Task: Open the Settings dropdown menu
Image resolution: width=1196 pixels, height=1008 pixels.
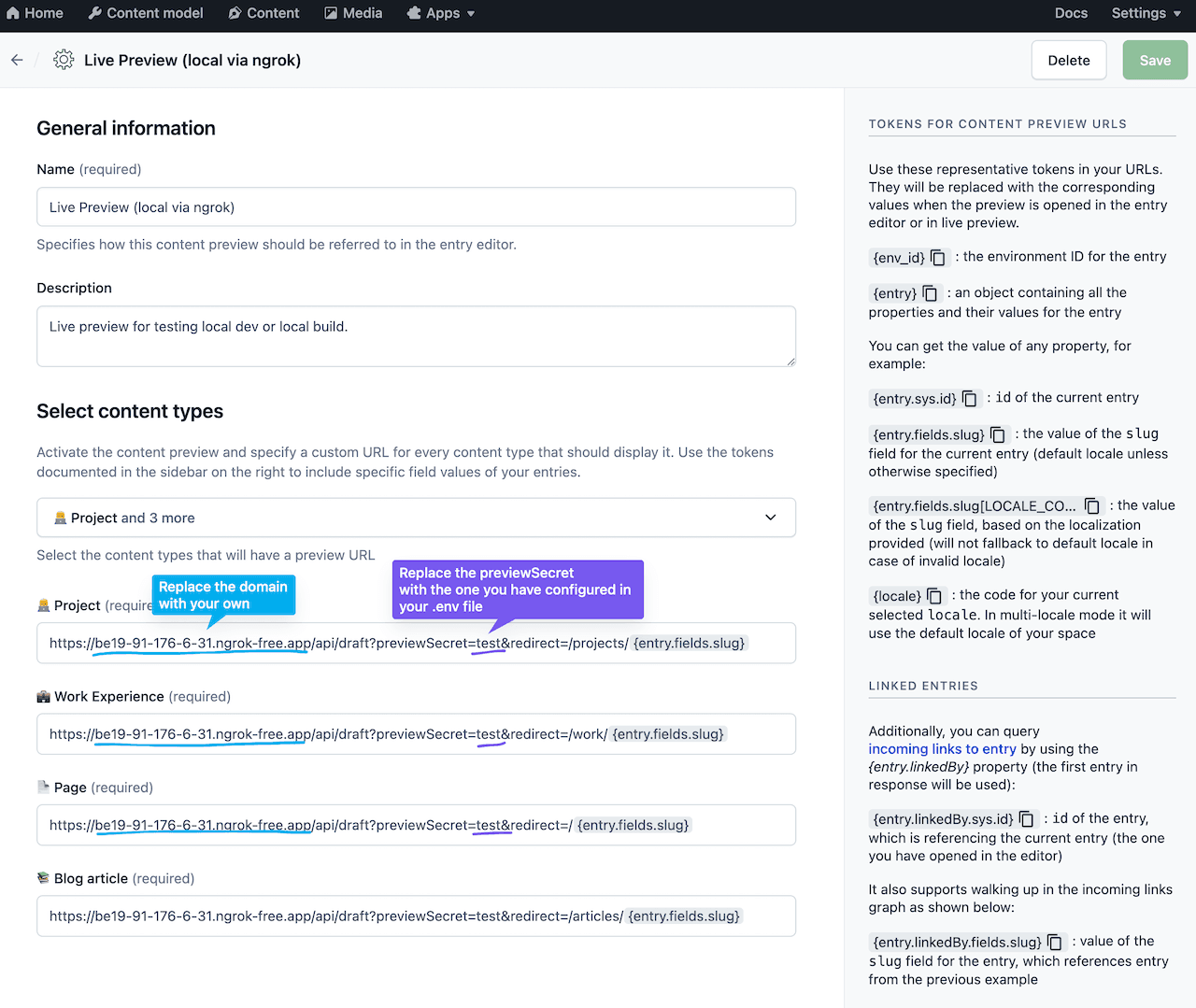Action: pyautogui.click(x=1146, y=13)
